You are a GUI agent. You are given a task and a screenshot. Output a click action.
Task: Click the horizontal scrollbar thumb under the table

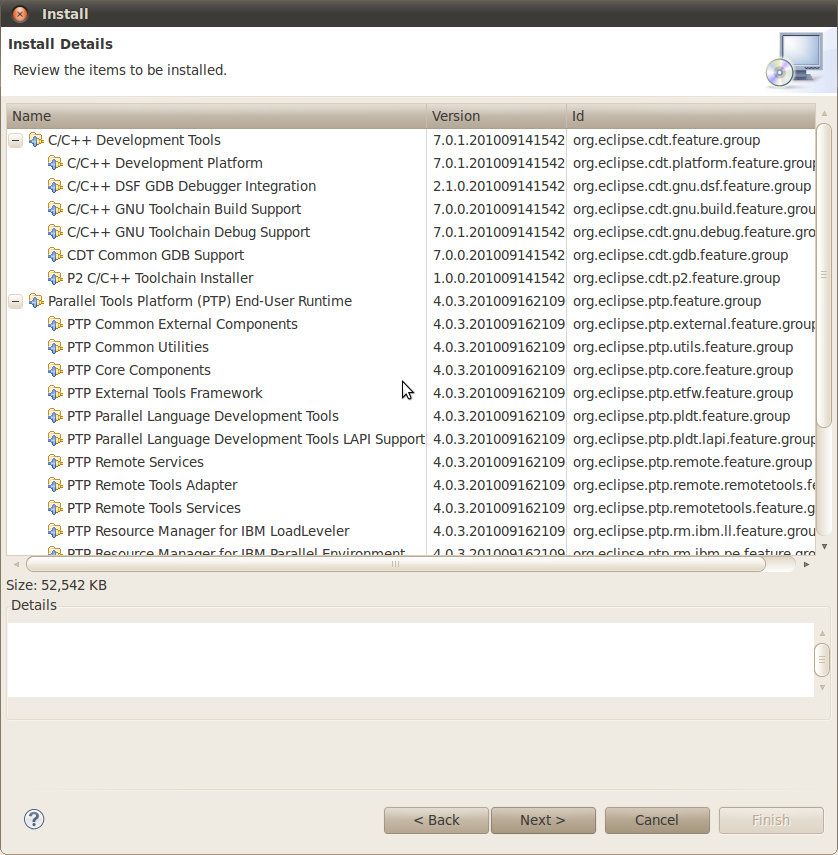(396, 564)
